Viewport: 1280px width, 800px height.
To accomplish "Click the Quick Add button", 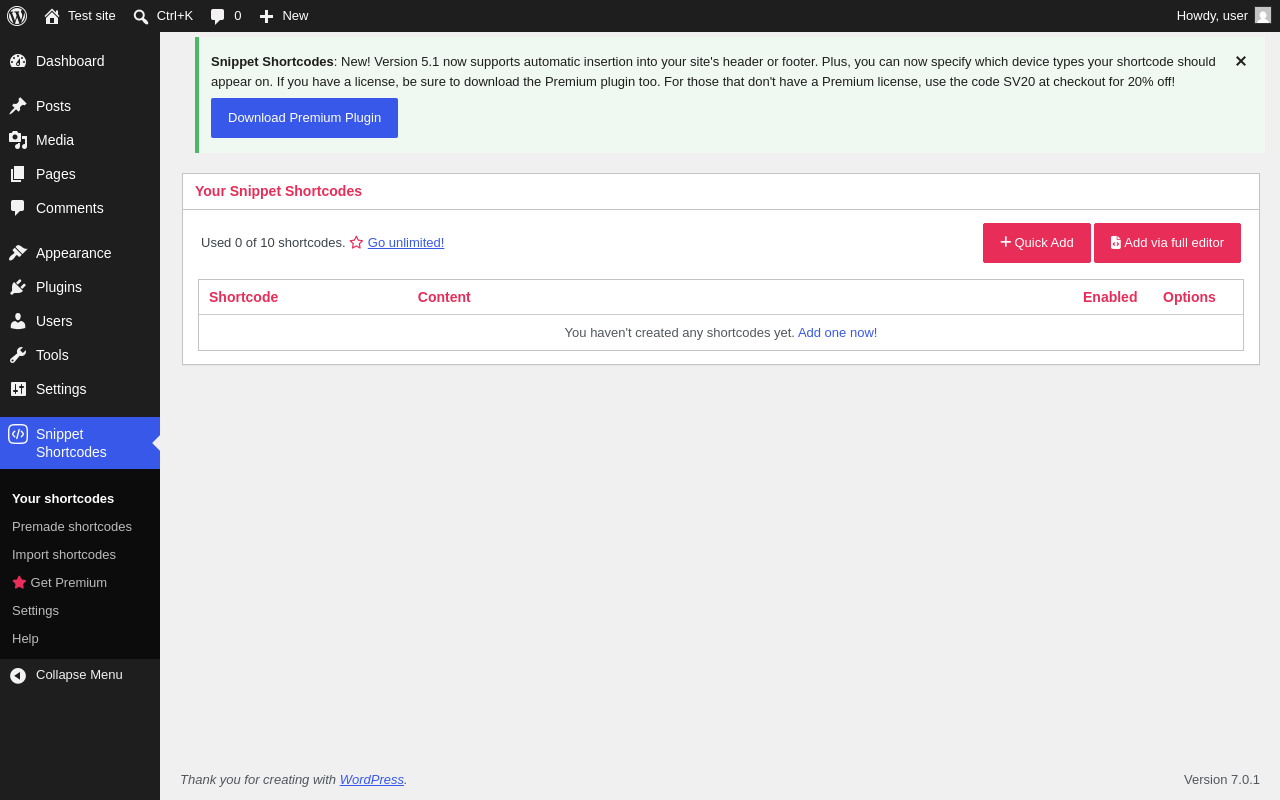I will pyautogui.click(x=1037, y=243).
